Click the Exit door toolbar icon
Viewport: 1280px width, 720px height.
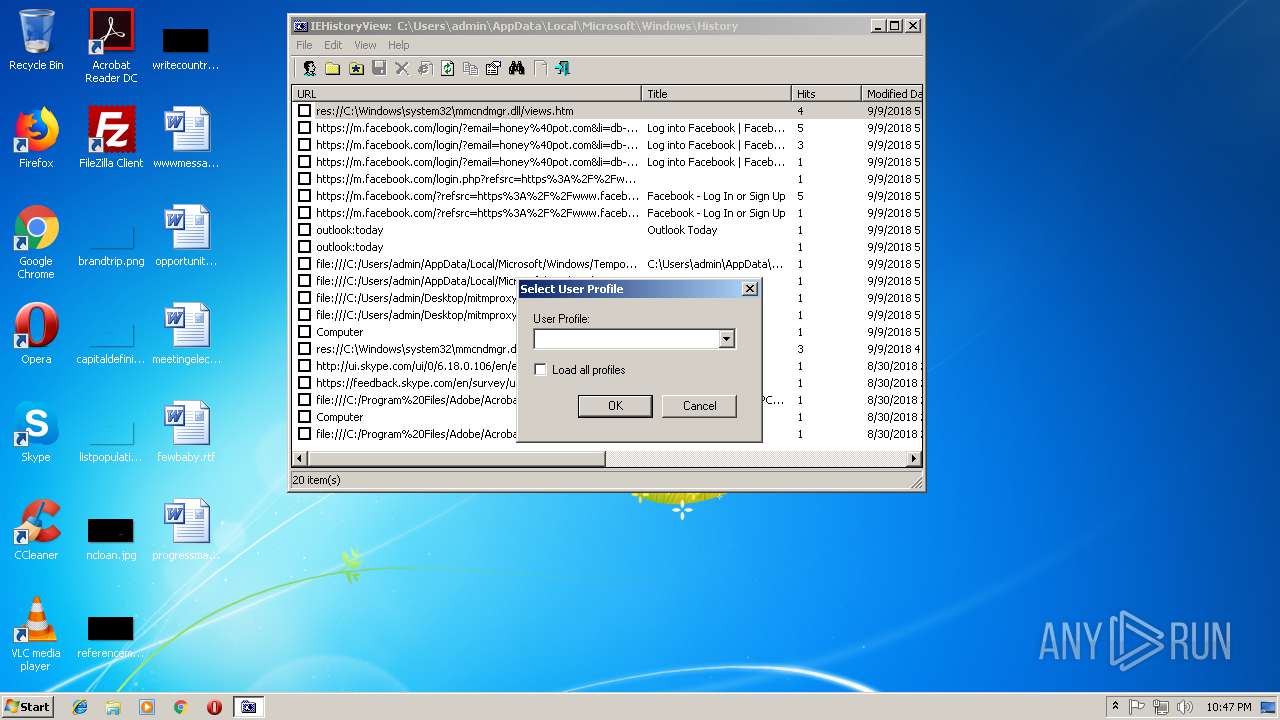pos(563,68)
